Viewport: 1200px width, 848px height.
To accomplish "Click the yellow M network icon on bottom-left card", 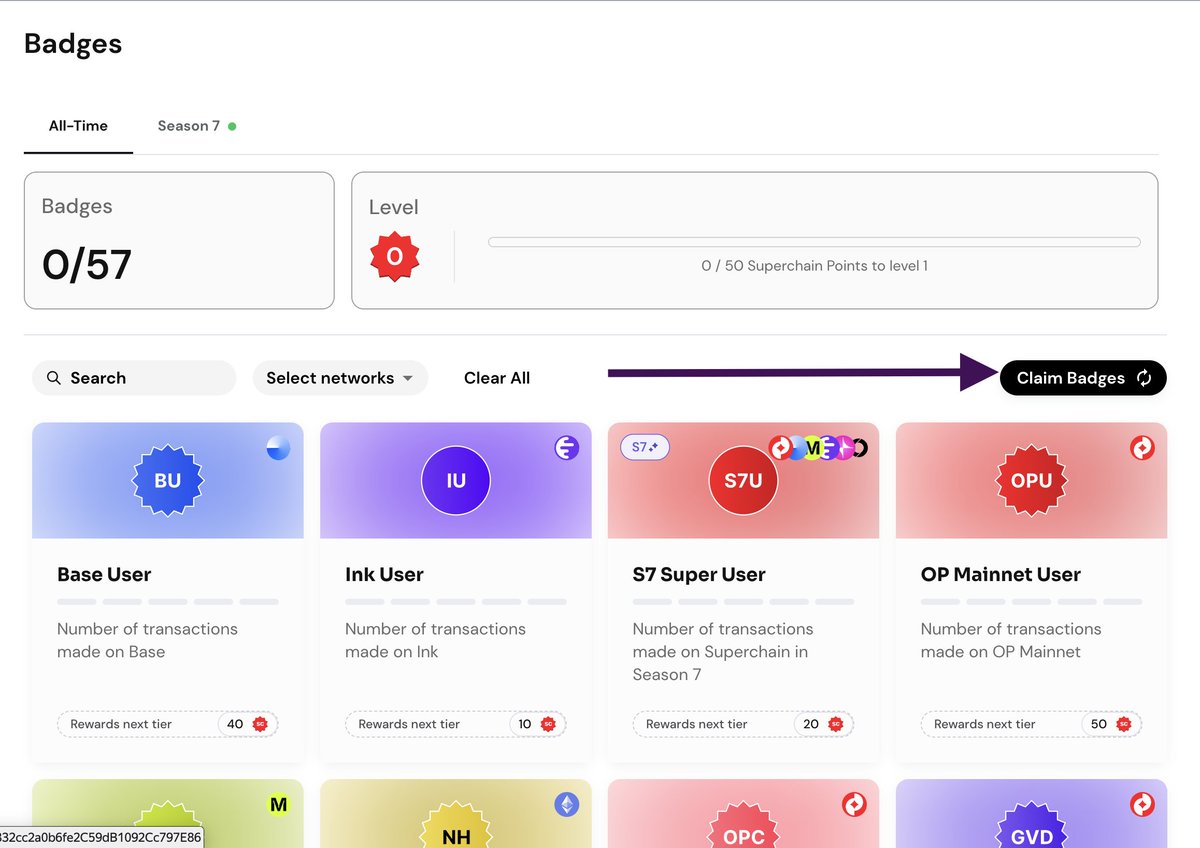I will [x=279, y=804].
